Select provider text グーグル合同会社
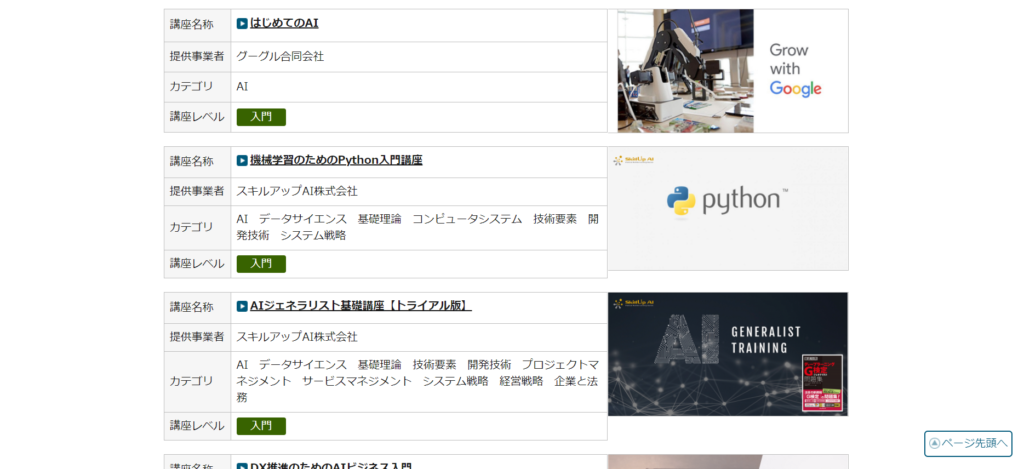1024x469 pixels. [x=280, y=57]
